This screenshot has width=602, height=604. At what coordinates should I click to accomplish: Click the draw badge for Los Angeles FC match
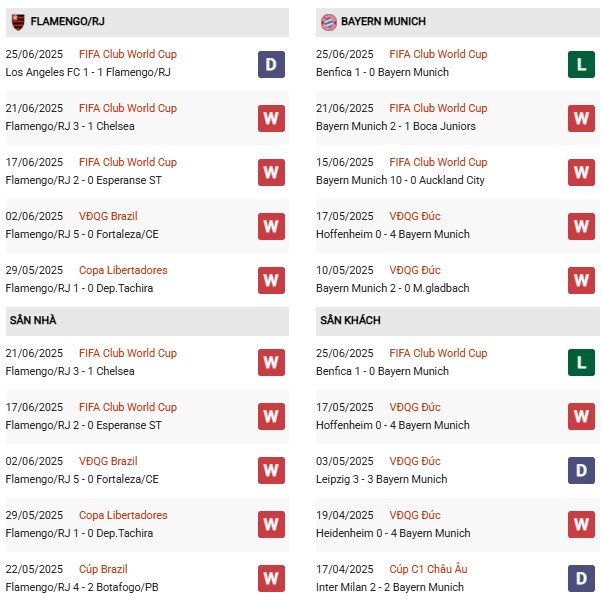(x=271, y=64)
